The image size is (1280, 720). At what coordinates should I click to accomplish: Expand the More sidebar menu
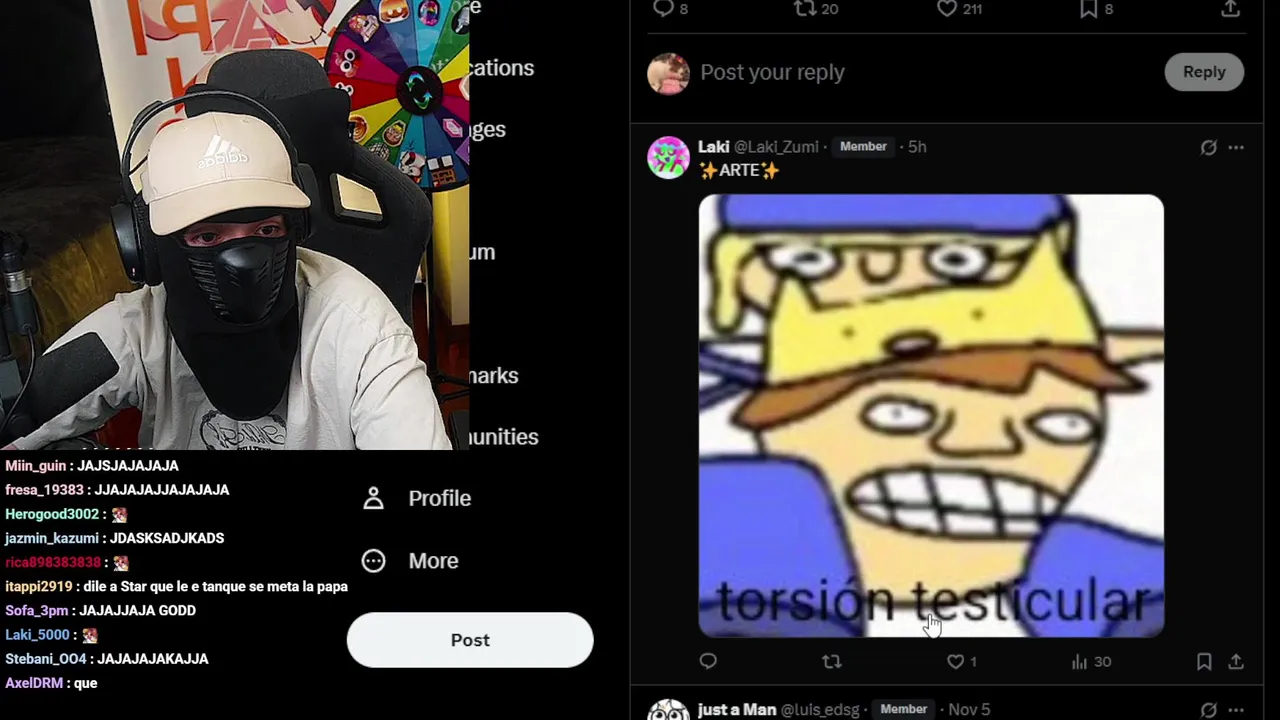[410, 561]
